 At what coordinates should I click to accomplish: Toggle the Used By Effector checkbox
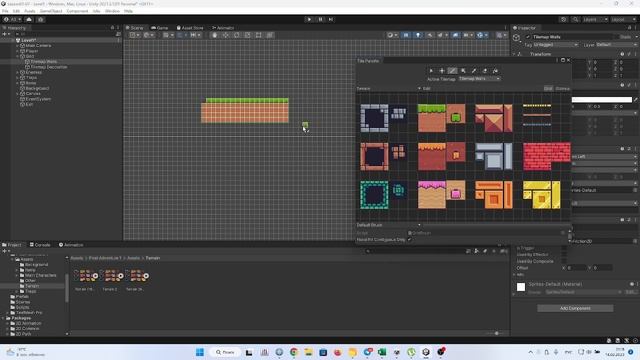point(564,255)
